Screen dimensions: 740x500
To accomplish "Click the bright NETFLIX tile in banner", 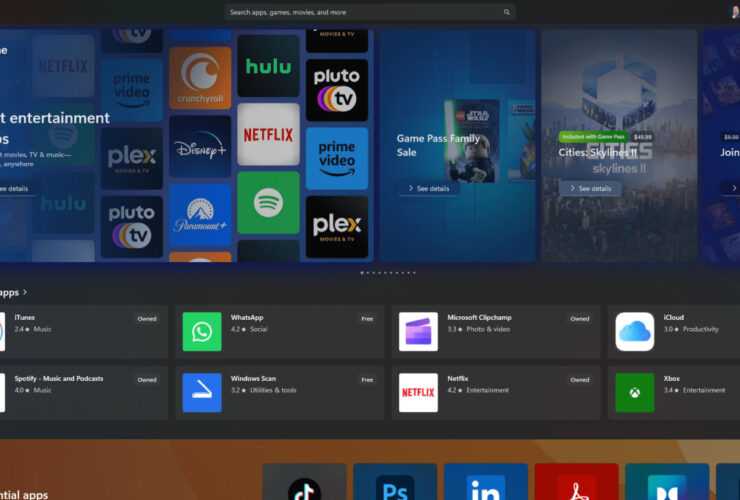I will tap(268, 135).
